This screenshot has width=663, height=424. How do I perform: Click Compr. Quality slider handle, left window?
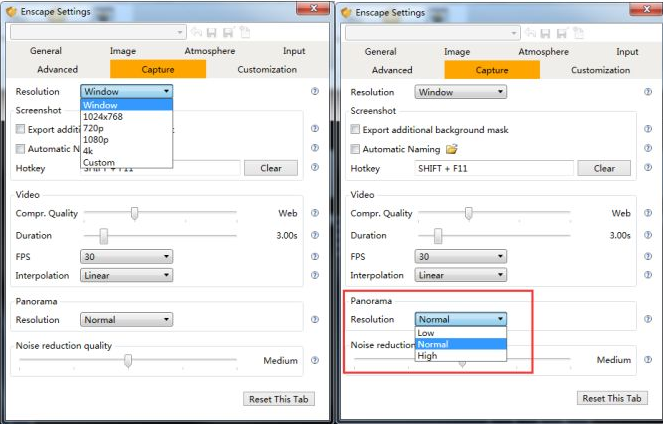[x=134, y=213]
